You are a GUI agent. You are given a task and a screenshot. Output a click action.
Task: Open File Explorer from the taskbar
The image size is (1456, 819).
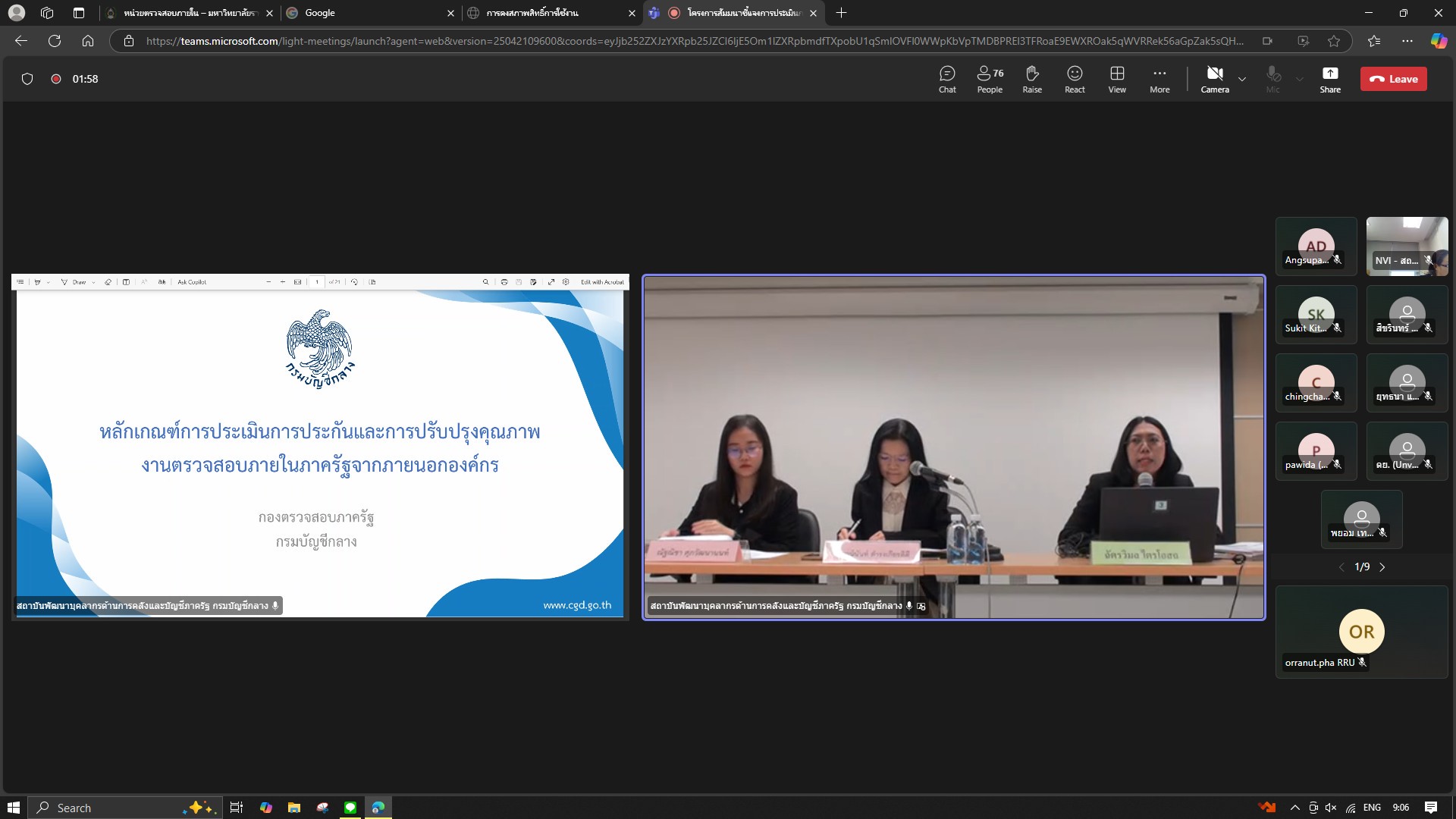[294, 808]
